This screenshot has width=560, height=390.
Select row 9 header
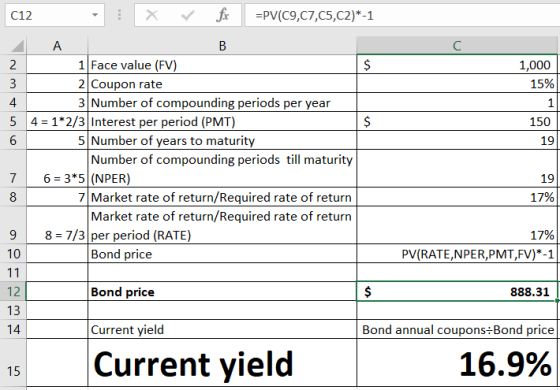click(x=13, y=225)
